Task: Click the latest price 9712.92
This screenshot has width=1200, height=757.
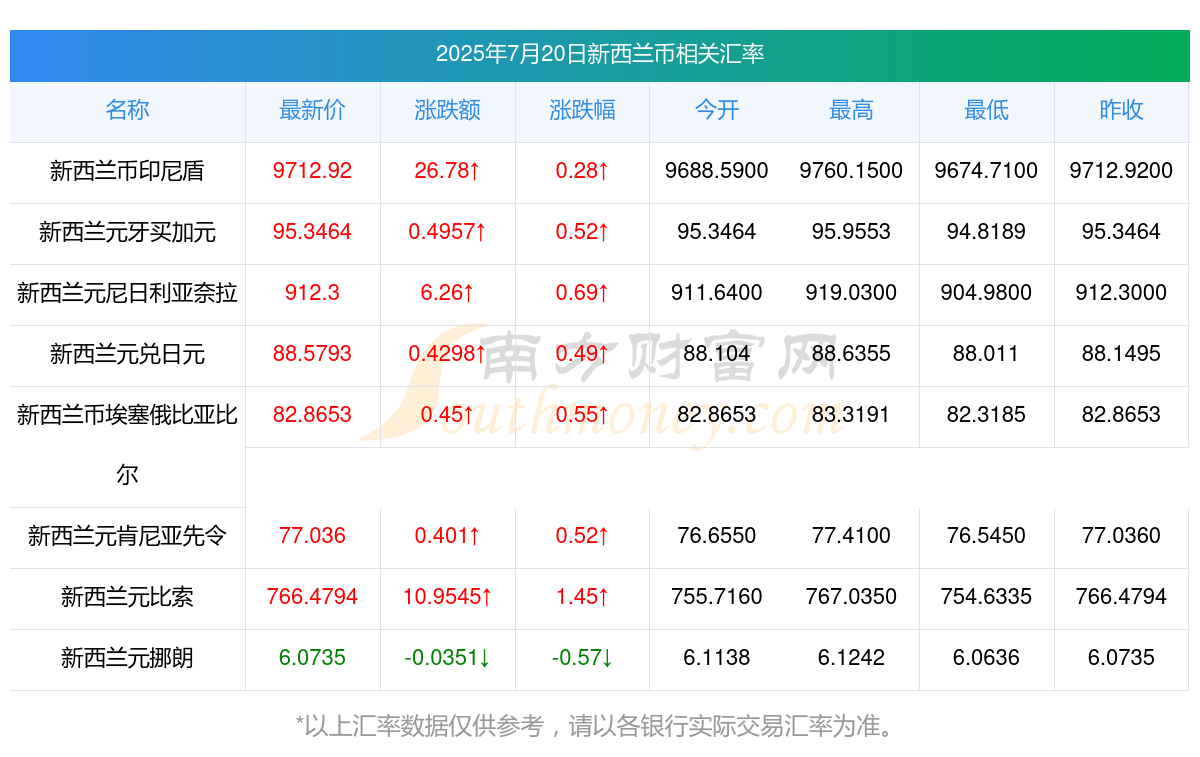Action: click(x=312, y=171)
